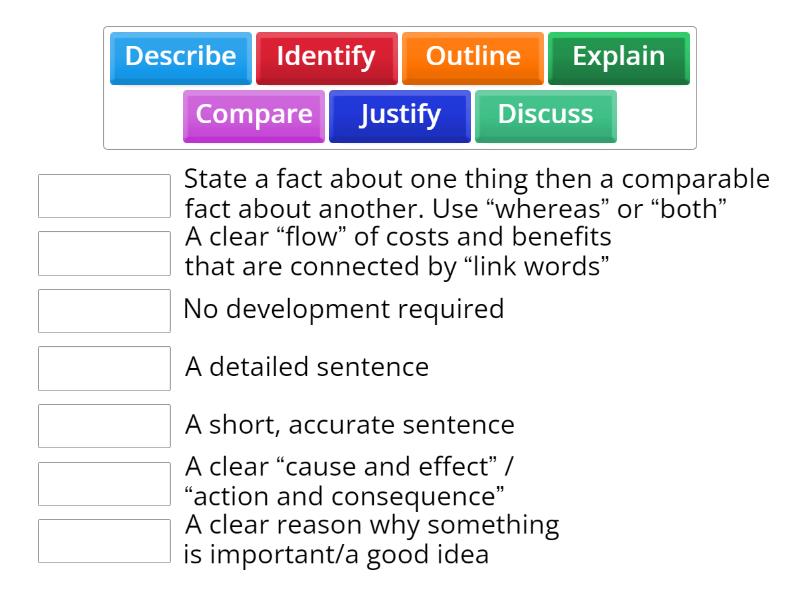Choose the "Explain" tile
The height and width of the screenshot is (600, 800).
point(618,57)
